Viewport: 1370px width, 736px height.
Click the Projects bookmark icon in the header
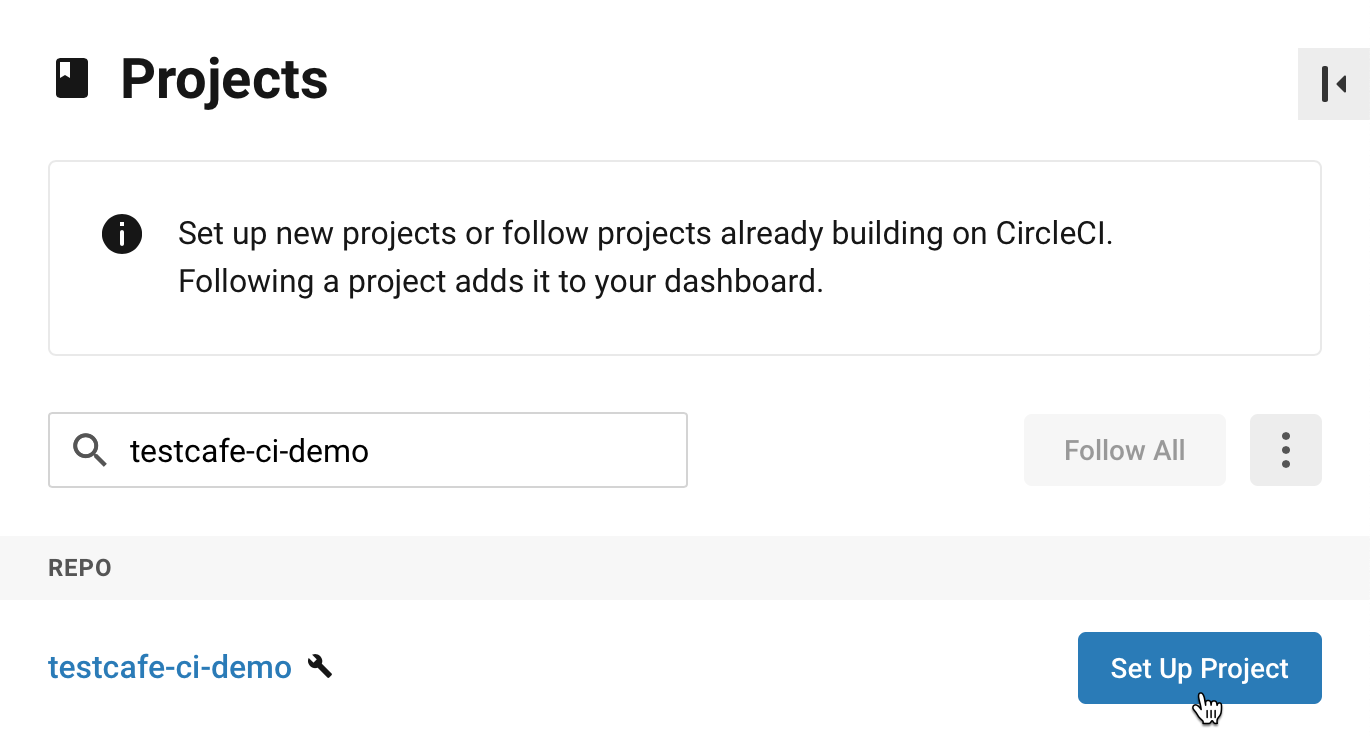pyautogui.click(x=70, y=78)
